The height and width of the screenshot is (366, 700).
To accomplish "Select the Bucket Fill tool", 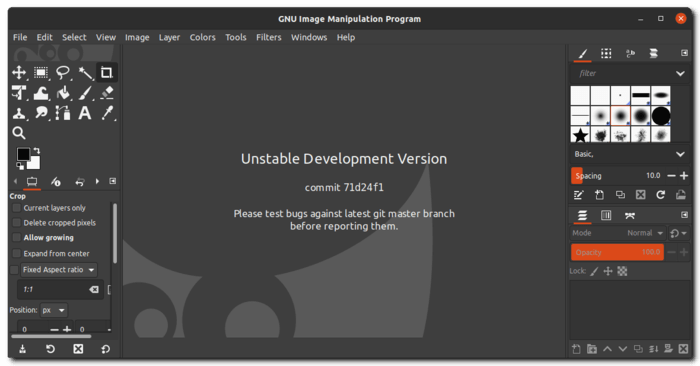I will (63, 93).
